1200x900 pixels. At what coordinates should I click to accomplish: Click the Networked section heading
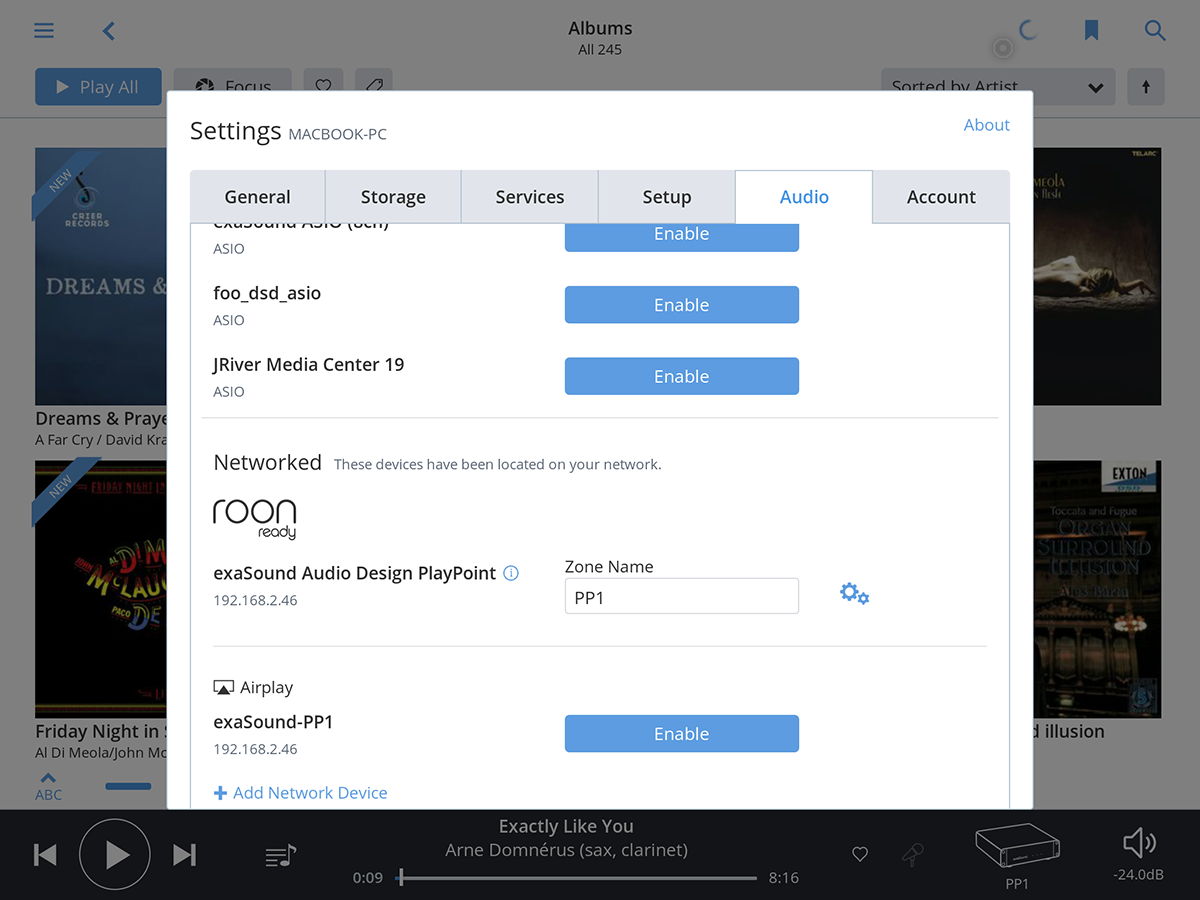click(267, 462)
